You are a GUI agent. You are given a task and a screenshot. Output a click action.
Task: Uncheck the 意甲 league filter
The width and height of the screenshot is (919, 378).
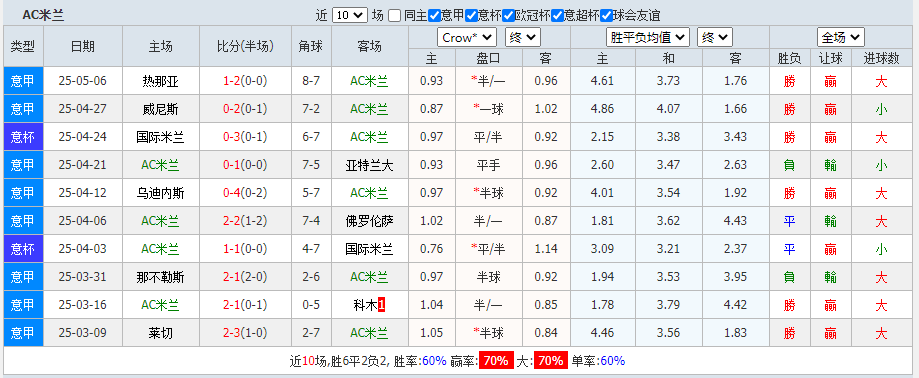click(x=434, y=15)
